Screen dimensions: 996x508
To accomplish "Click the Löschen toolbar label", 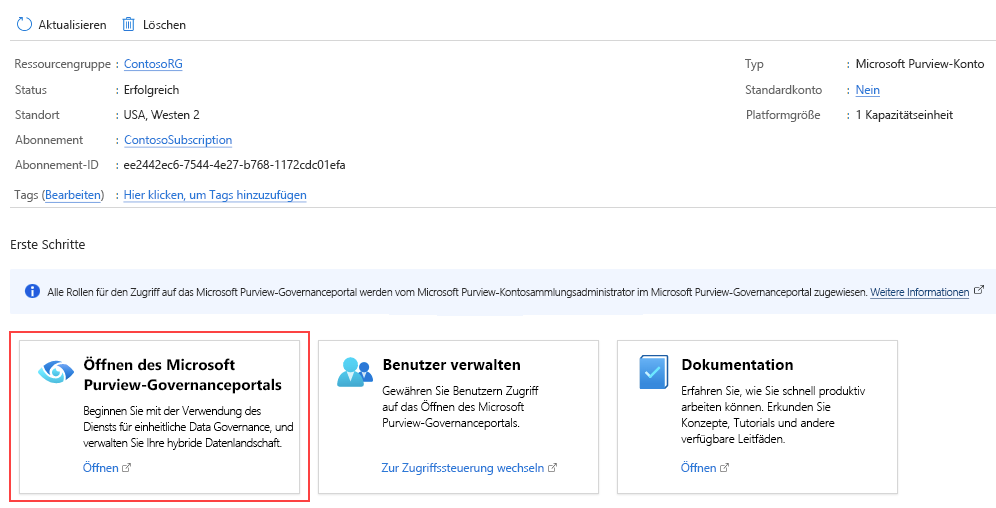I will coord(165,25).
